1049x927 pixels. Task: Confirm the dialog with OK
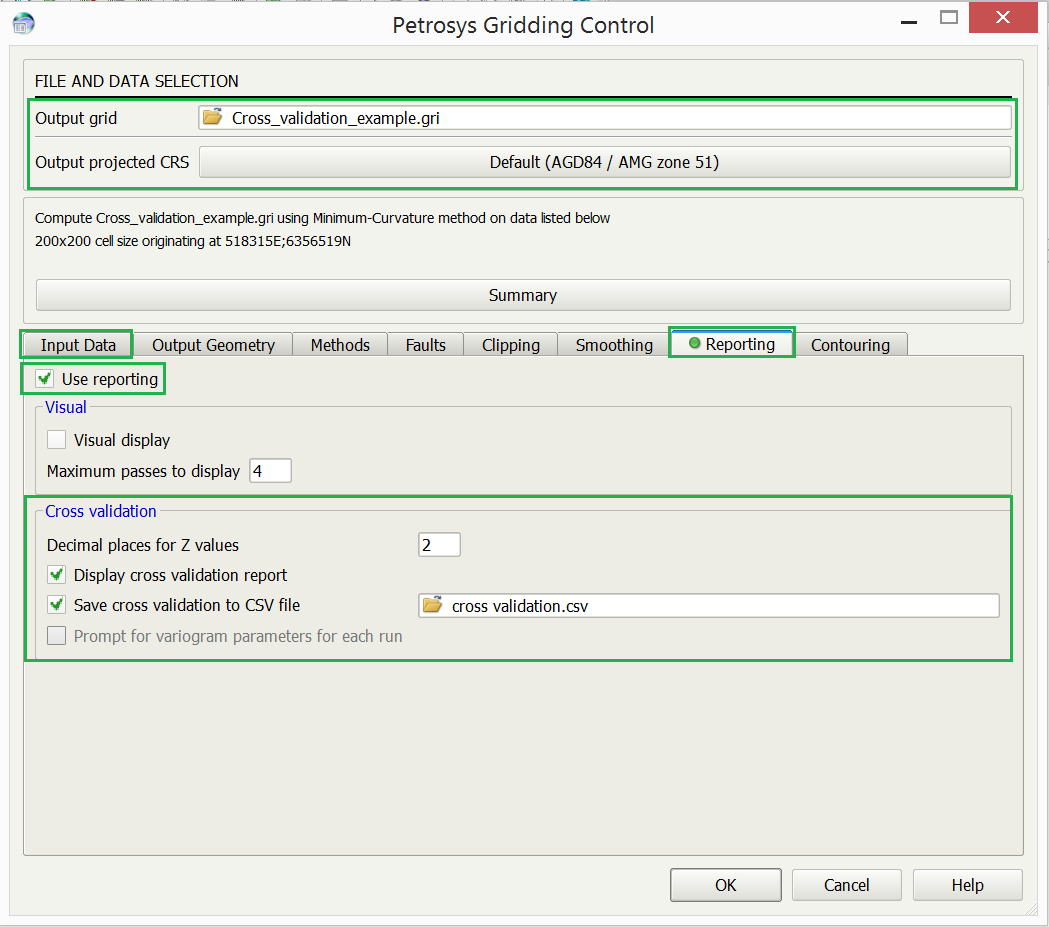[725, 885]
